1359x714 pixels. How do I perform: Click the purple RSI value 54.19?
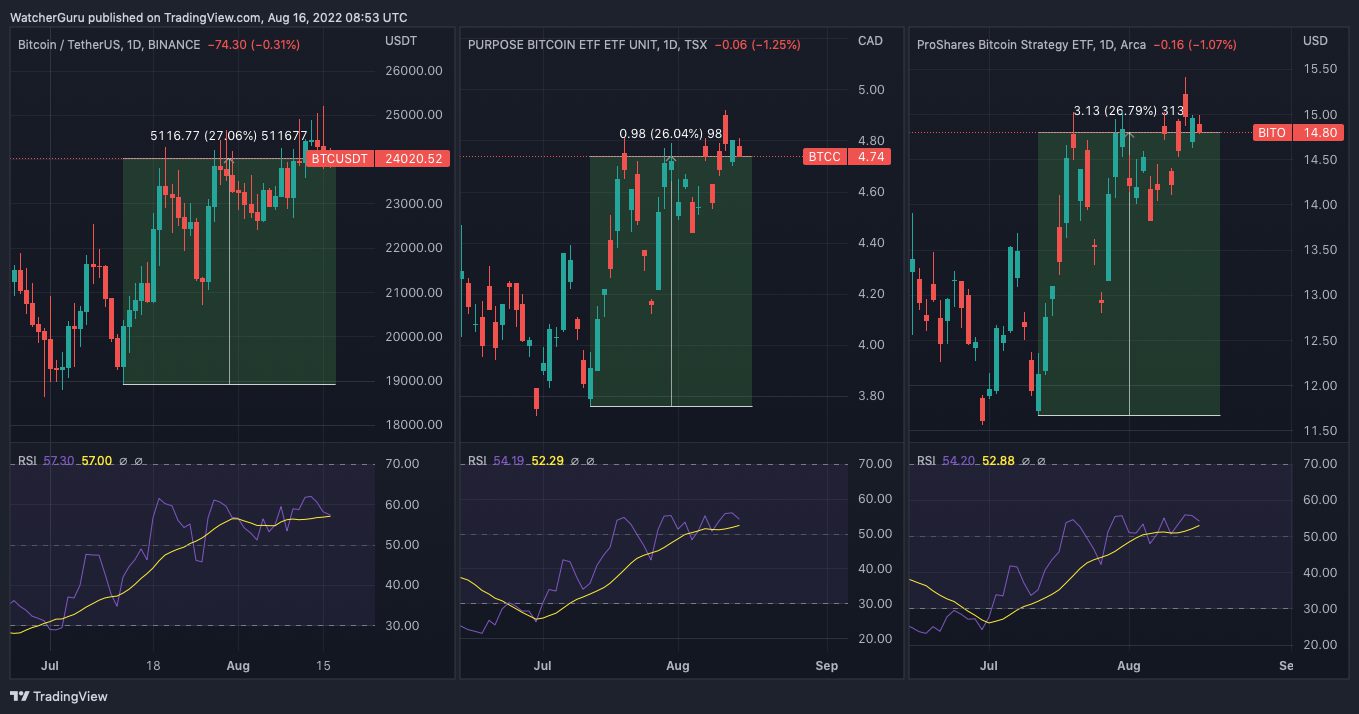coord(509,461)
